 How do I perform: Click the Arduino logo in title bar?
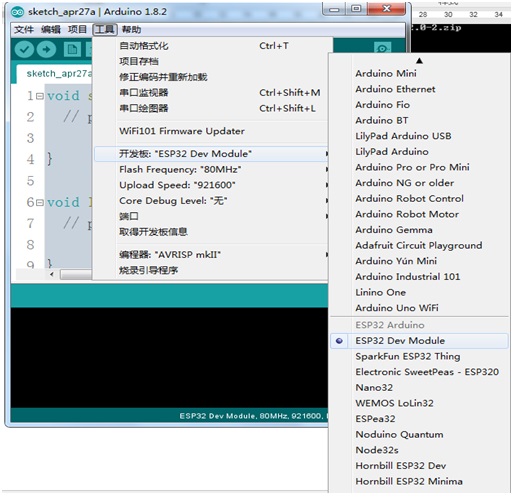17,12
